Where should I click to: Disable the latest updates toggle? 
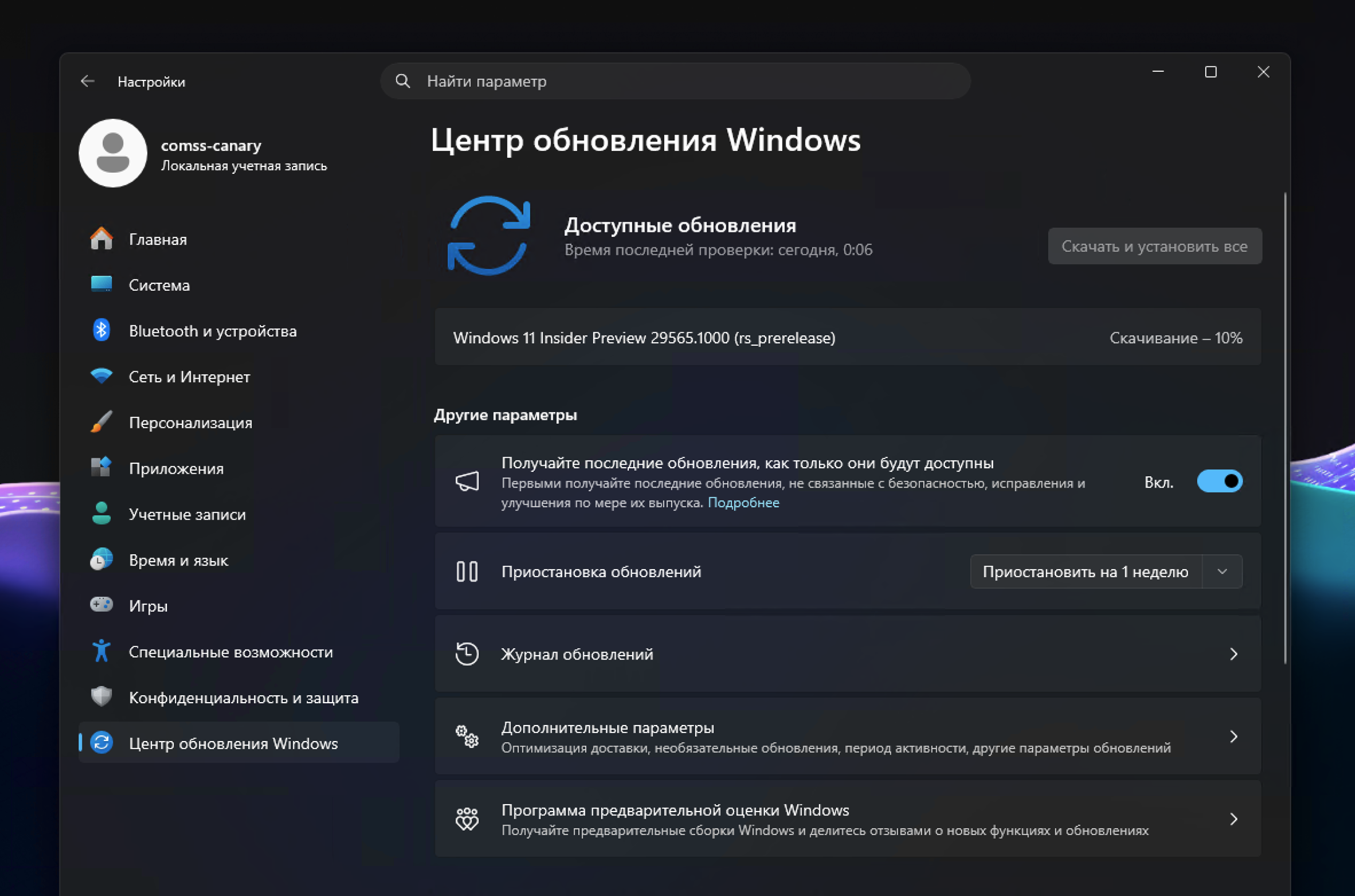(1220, 481)
